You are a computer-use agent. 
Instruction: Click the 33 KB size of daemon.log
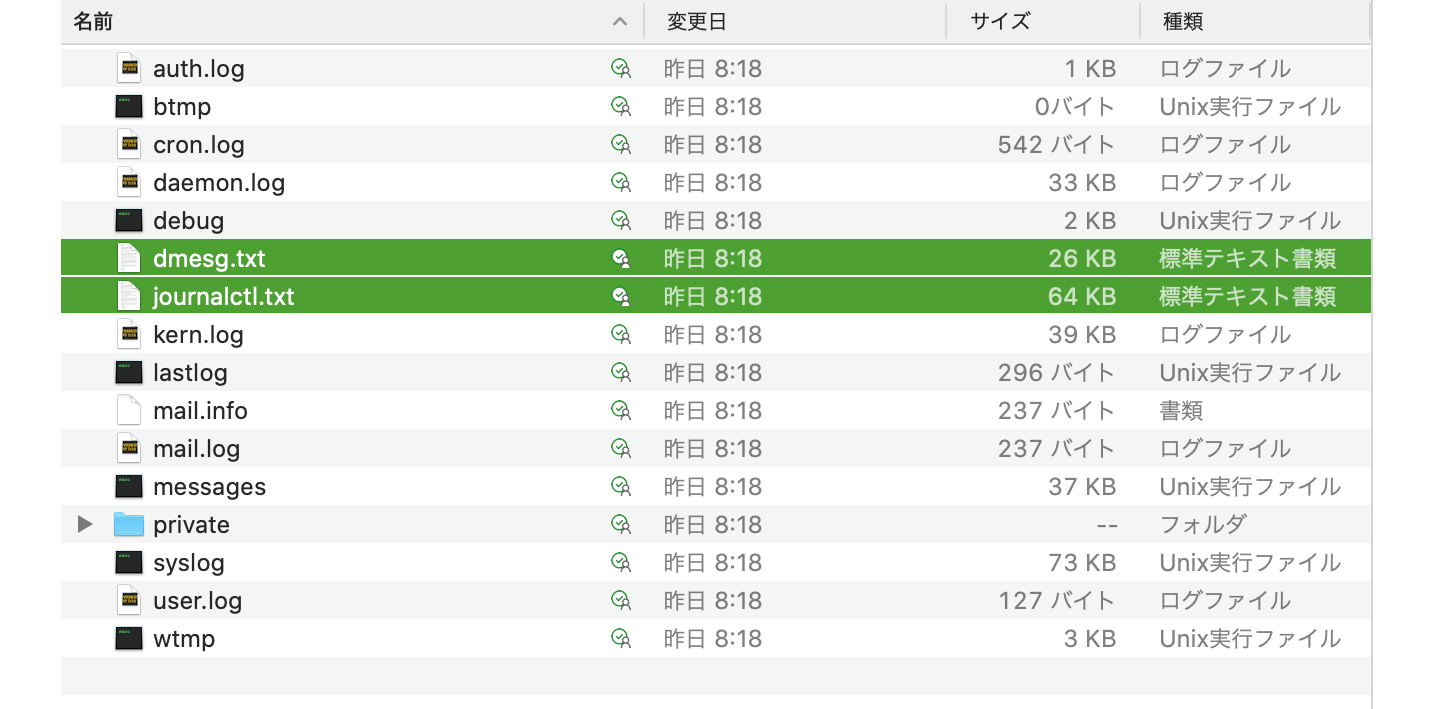1082,183
